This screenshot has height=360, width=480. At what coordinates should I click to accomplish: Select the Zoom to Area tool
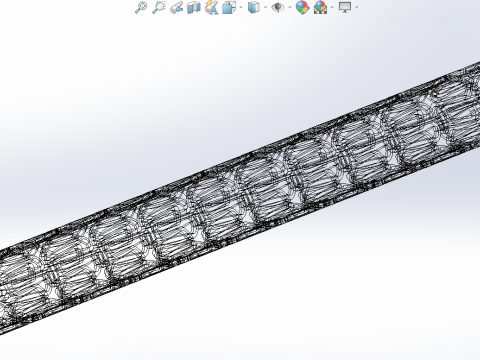point(159,7)
